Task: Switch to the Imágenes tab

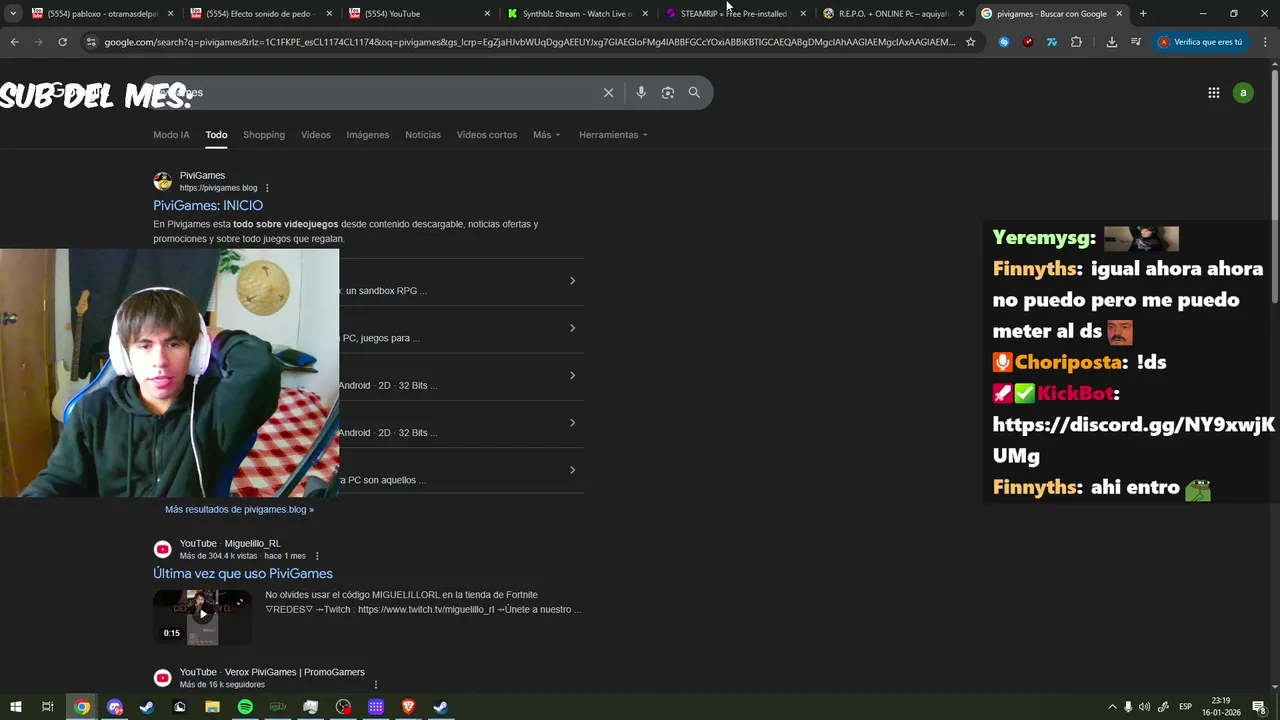Action: [x=368, y=135]
